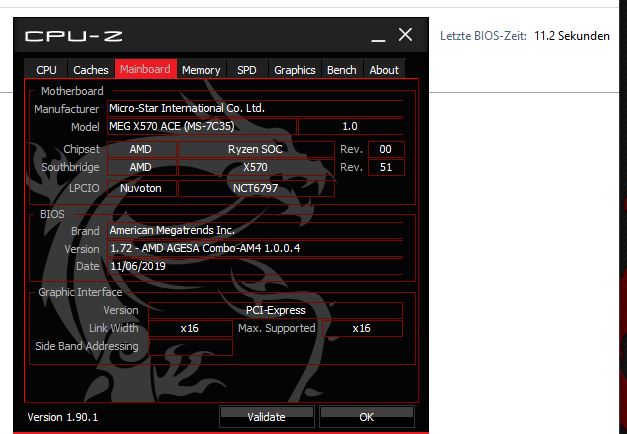Click the Link Width x16 field
Viewport: 627px width, 434px height.
190,328
